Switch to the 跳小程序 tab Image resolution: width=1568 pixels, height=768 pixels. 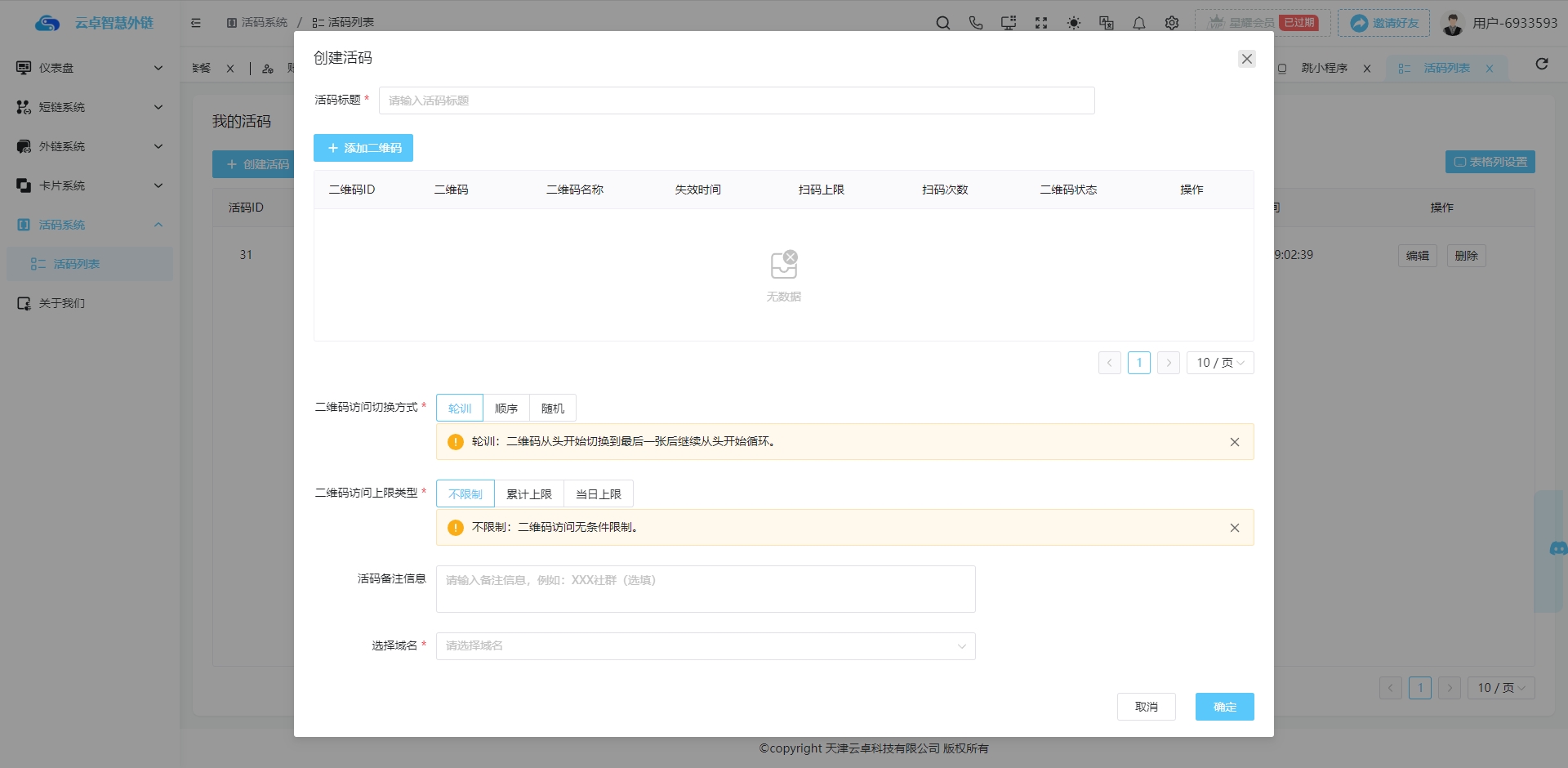pyautogui.click(x=1324, y=68)
